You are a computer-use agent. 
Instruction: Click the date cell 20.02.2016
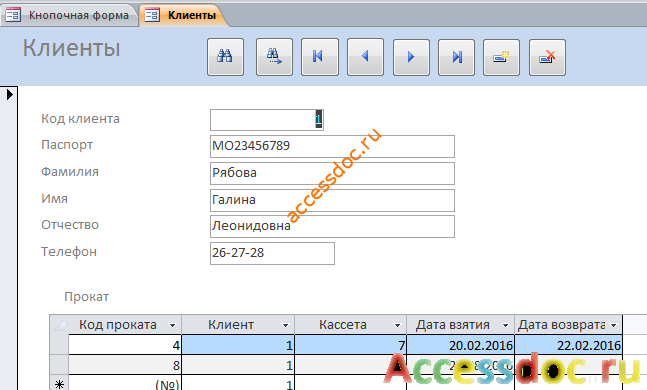pos(460,345)
